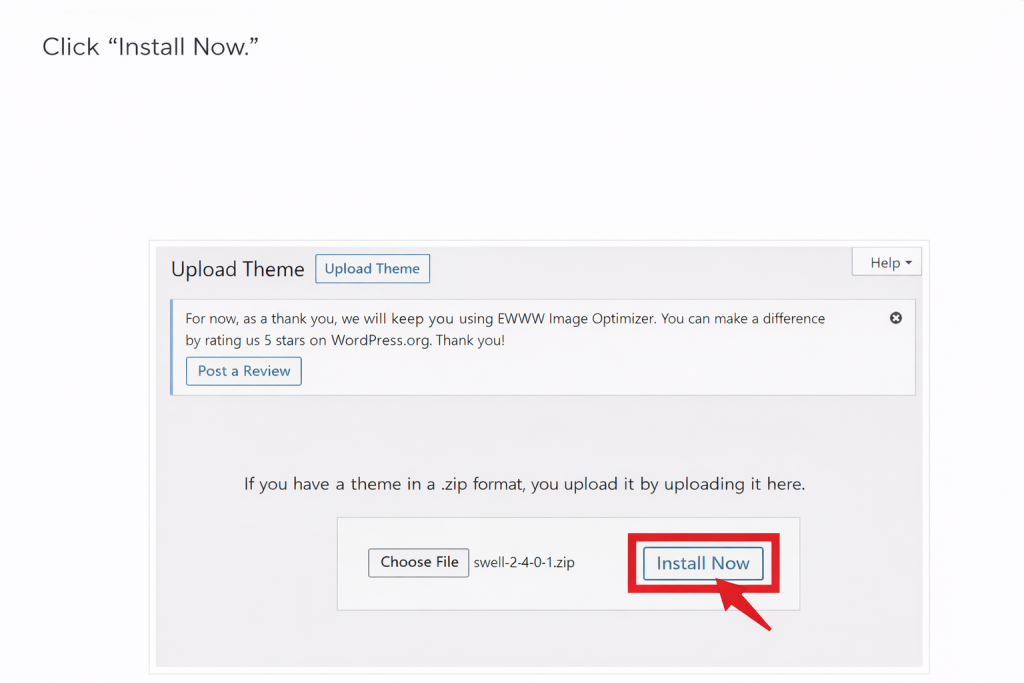
Task: Click the "Click Install Now" instruction text
Action: point(151,47)
